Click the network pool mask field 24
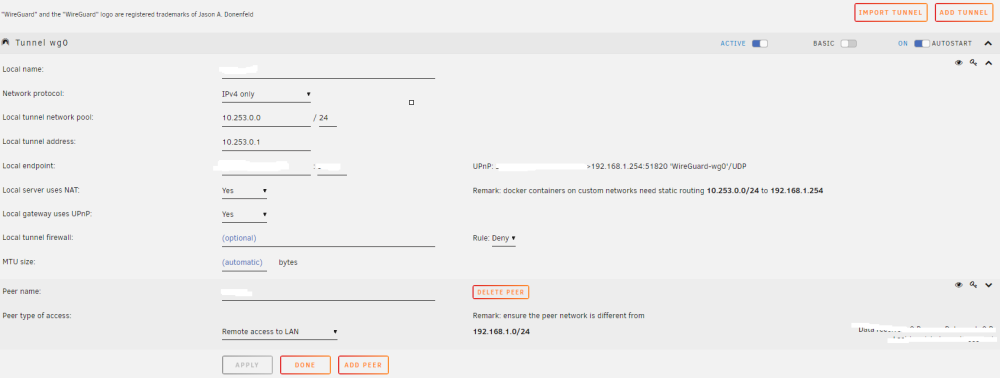Screen dimensions: 1000x378 328,119
